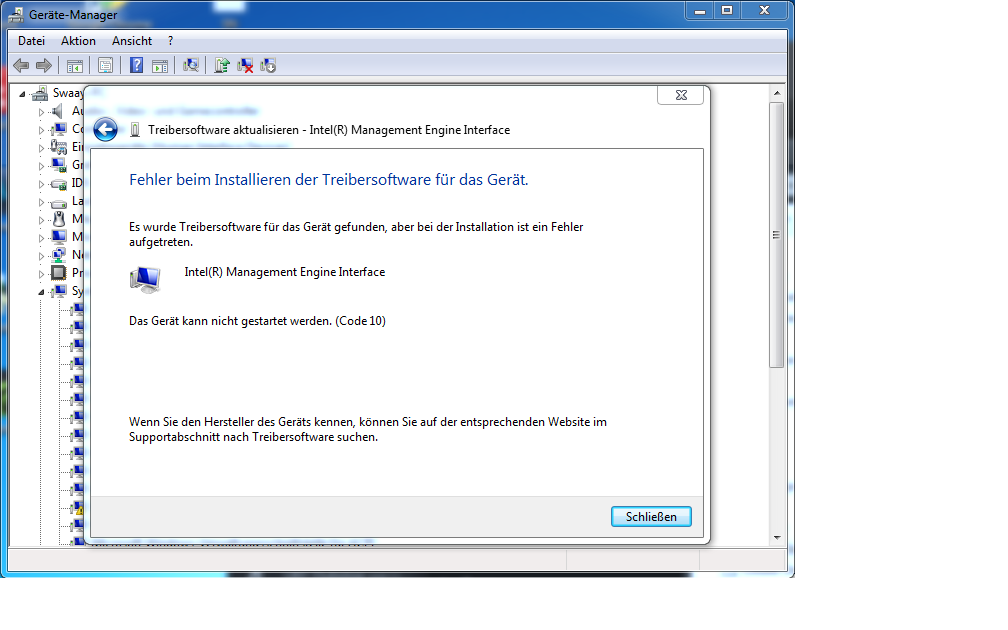Expand the Monitors category arrow

(42, 238)
